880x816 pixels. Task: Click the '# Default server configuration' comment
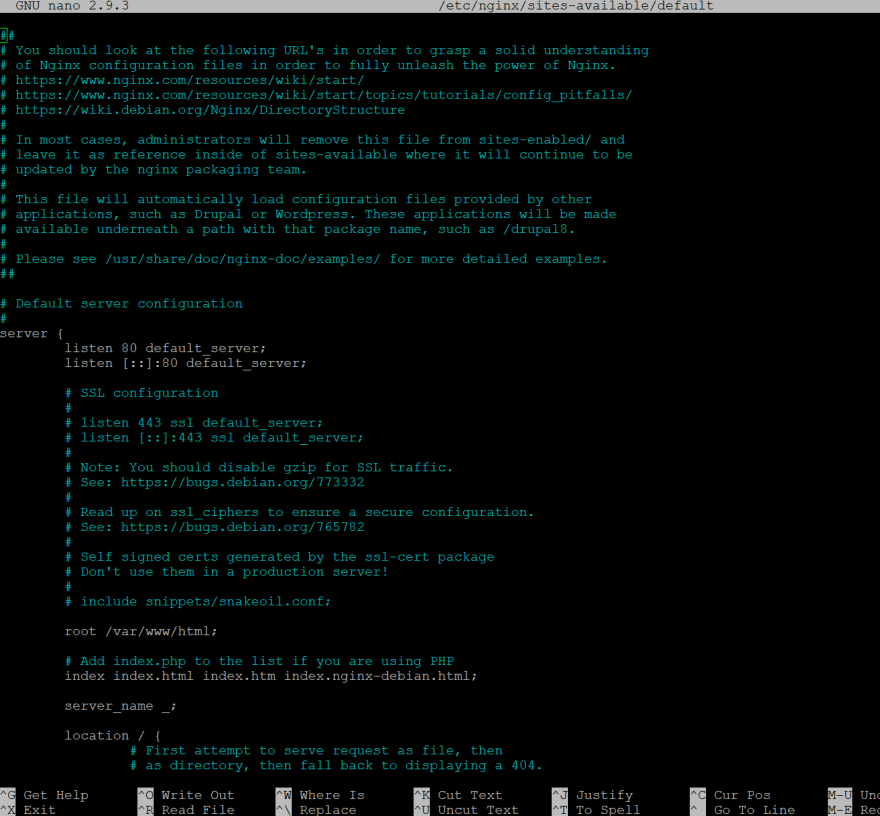pyautogui.click(x=121, y=304)
